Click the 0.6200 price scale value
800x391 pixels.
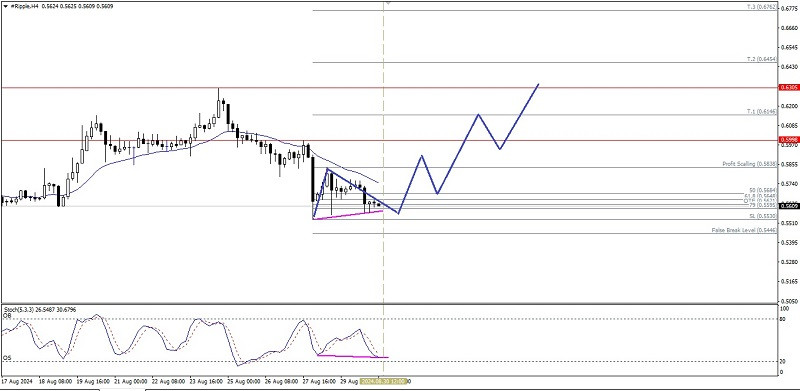pyautogui.click(x=789, y=106)
